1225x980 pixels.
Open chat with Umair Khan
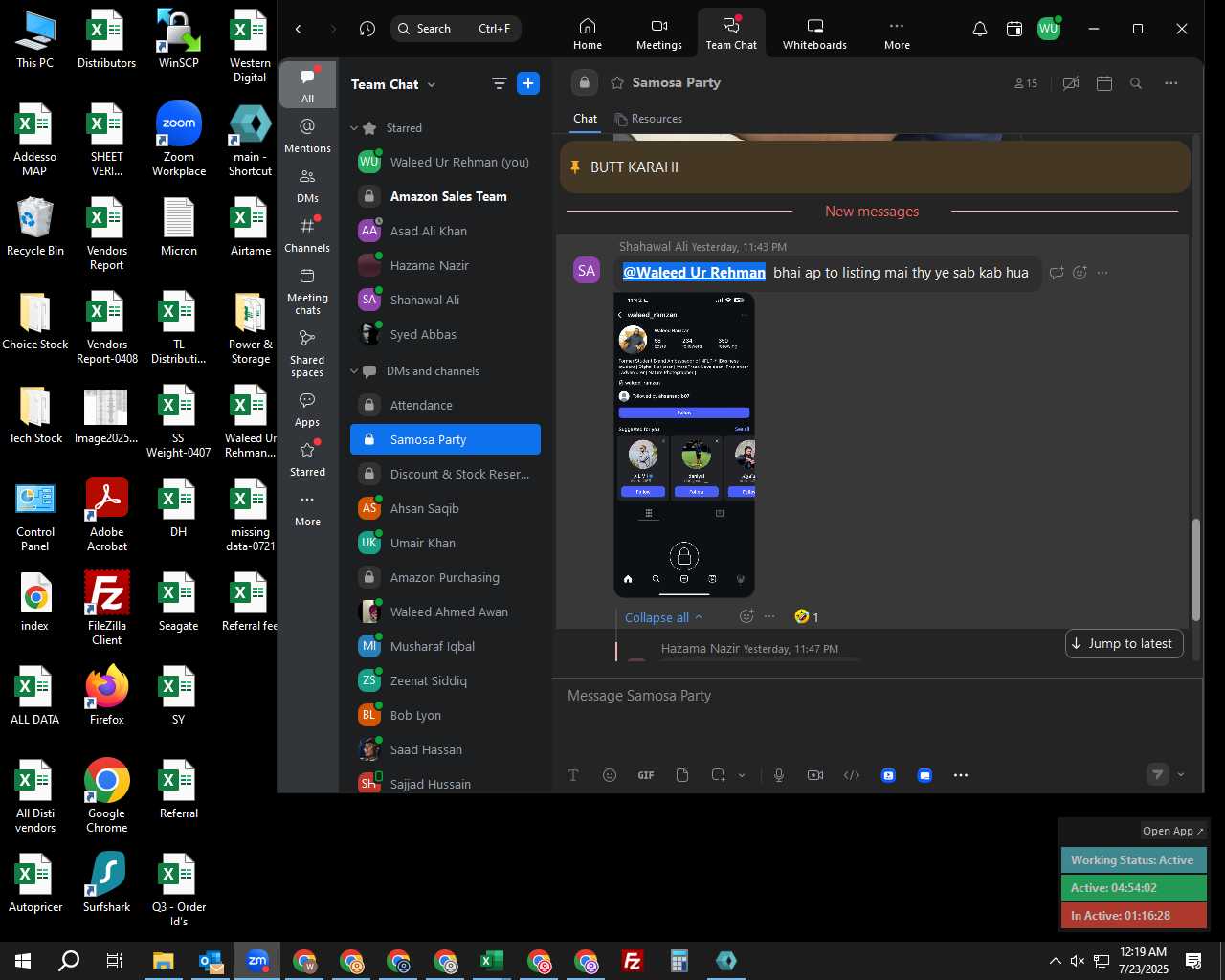tap(445, 543)
